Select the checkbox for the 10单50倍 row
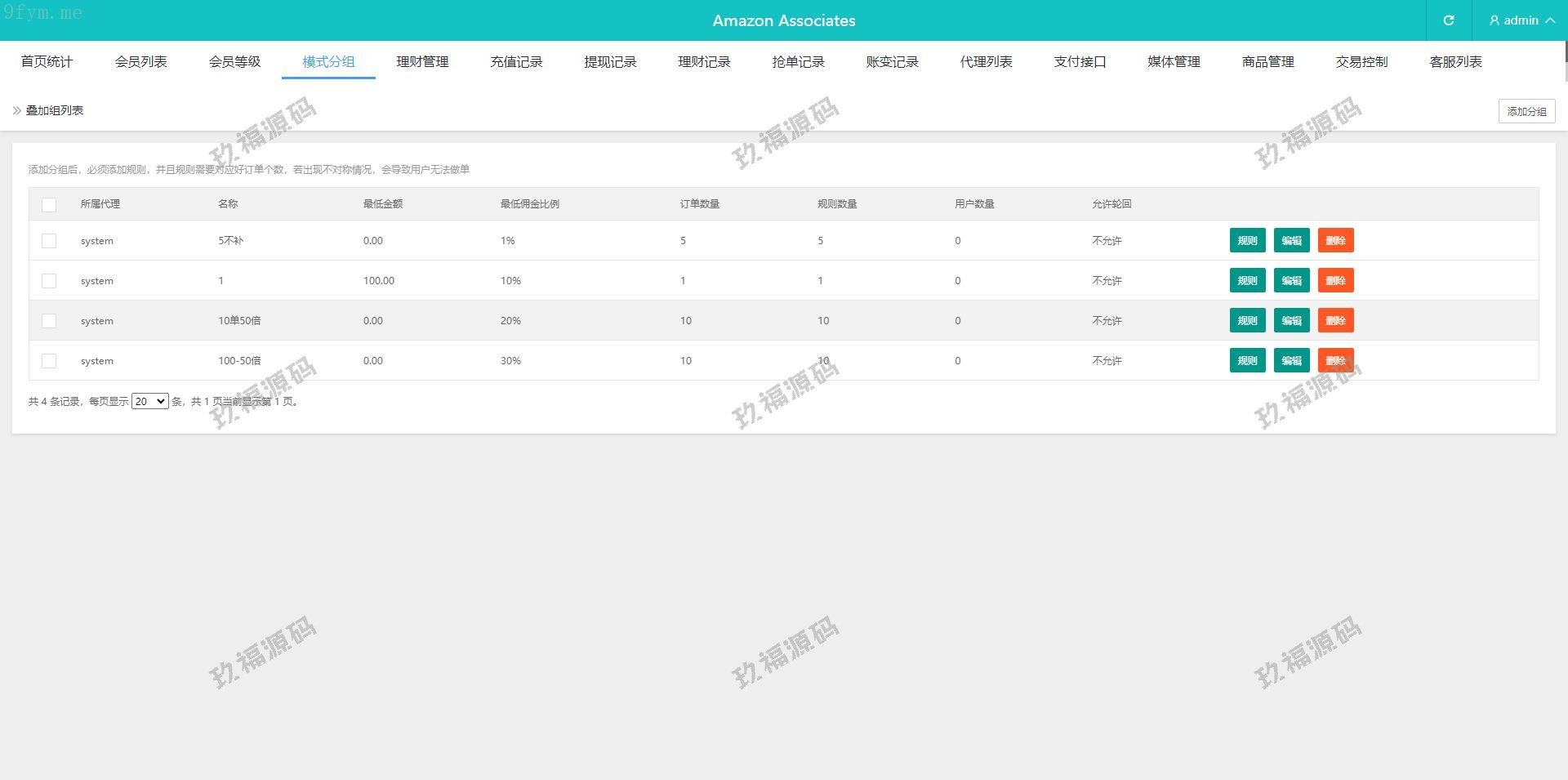1568x780 pixels. [x=49, y=321]
